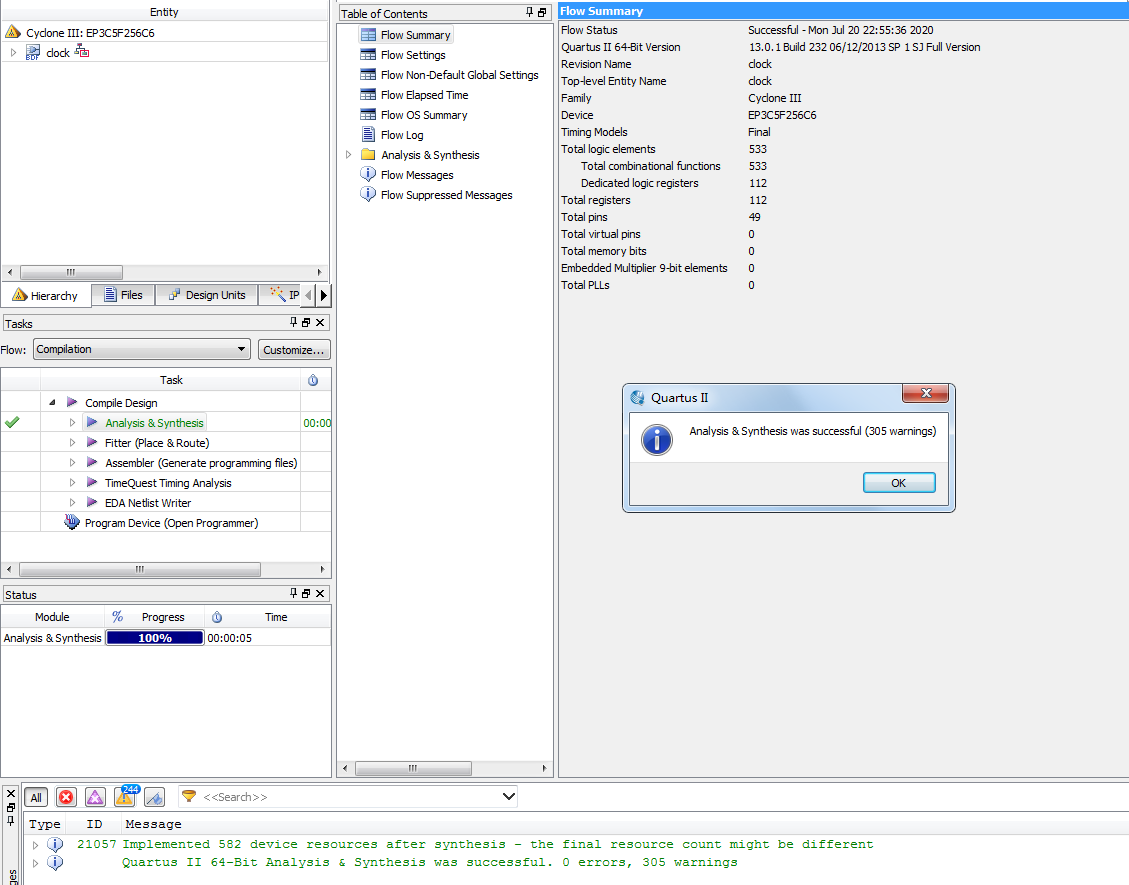
Task: Close the Quartus II dialog with X
Action: [926, 393]
